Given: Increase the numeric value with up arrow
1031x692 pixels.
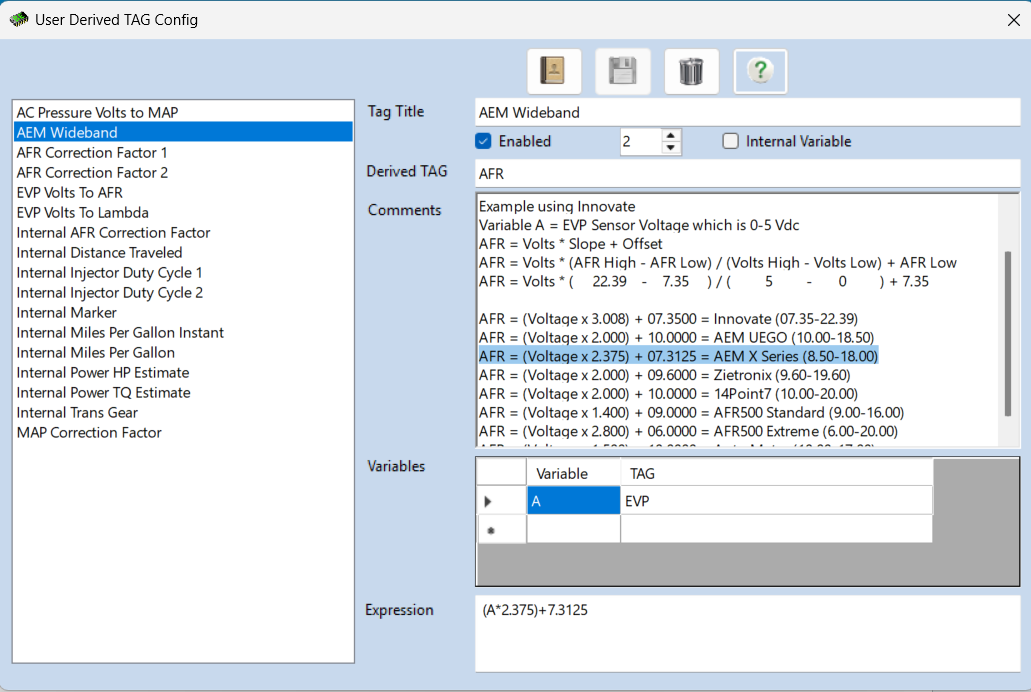Looking at the screenshot, I should [671, 135].
